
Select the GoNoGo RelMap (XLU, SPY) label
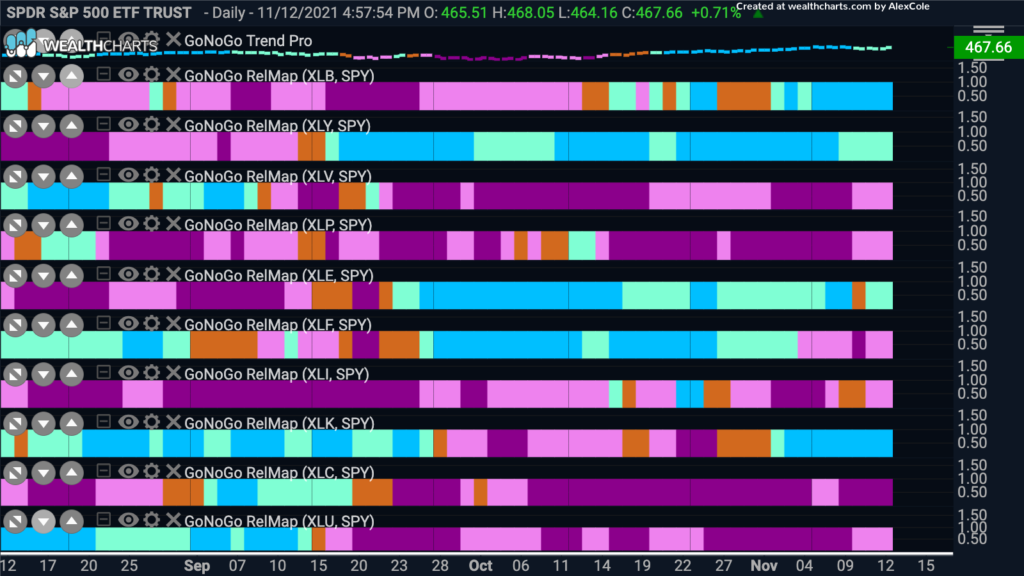coord(280,521)
